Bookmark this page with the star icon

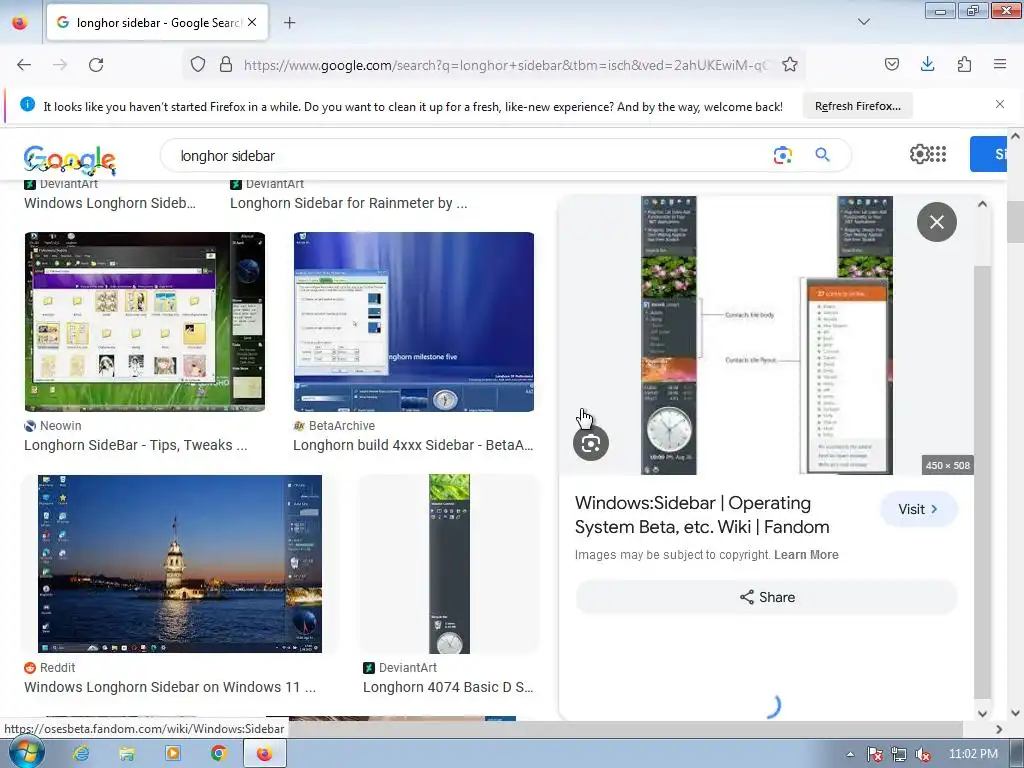[x=790, y=64]
